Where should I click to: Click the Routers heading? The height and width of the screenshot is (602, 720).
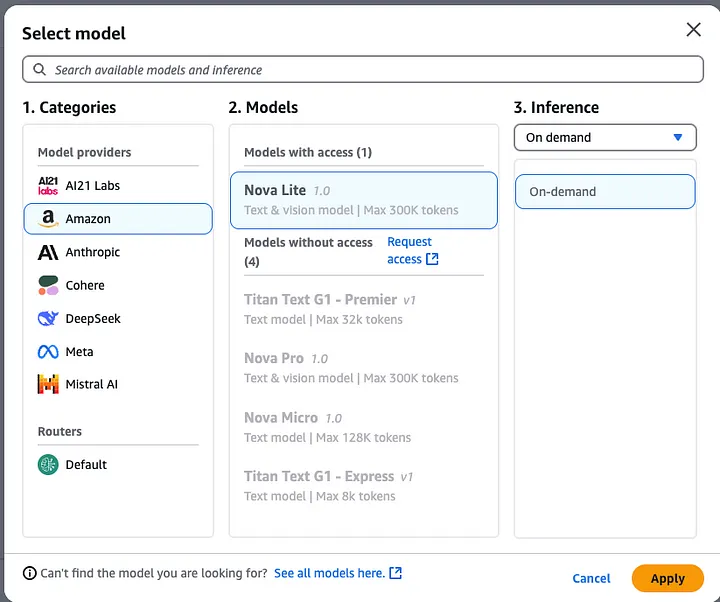coord(60,431)
